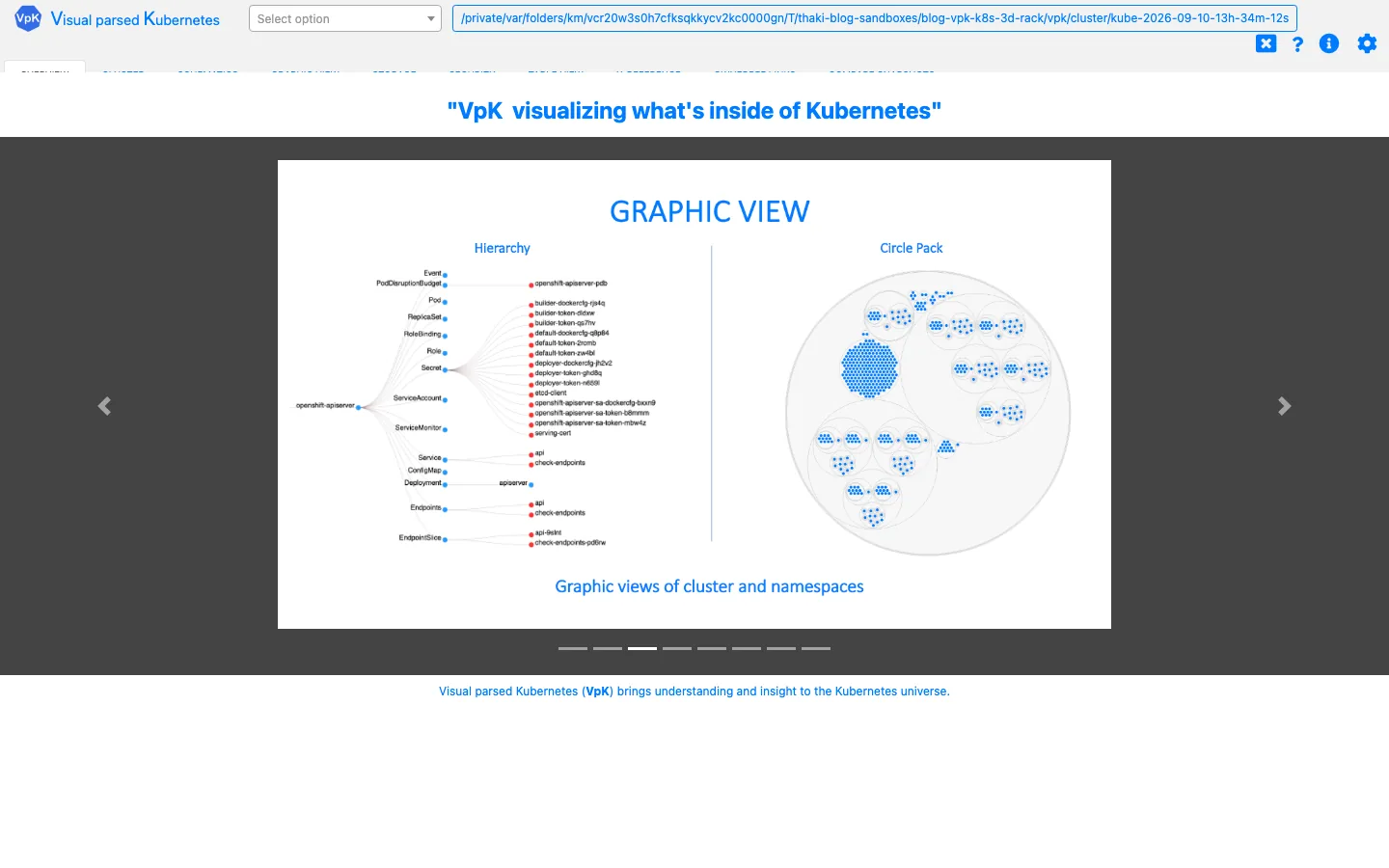Open the Select option dropdown
The image size is (1389, 868).
click(x=344, y=18)
